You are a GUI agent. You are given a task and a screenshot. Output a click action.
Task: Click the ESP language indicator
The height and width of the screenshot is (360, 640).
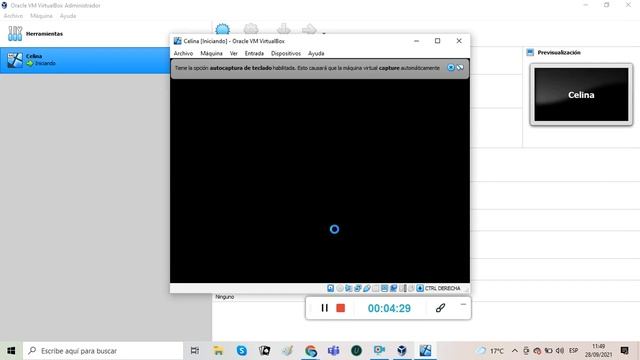pos(573,351)
